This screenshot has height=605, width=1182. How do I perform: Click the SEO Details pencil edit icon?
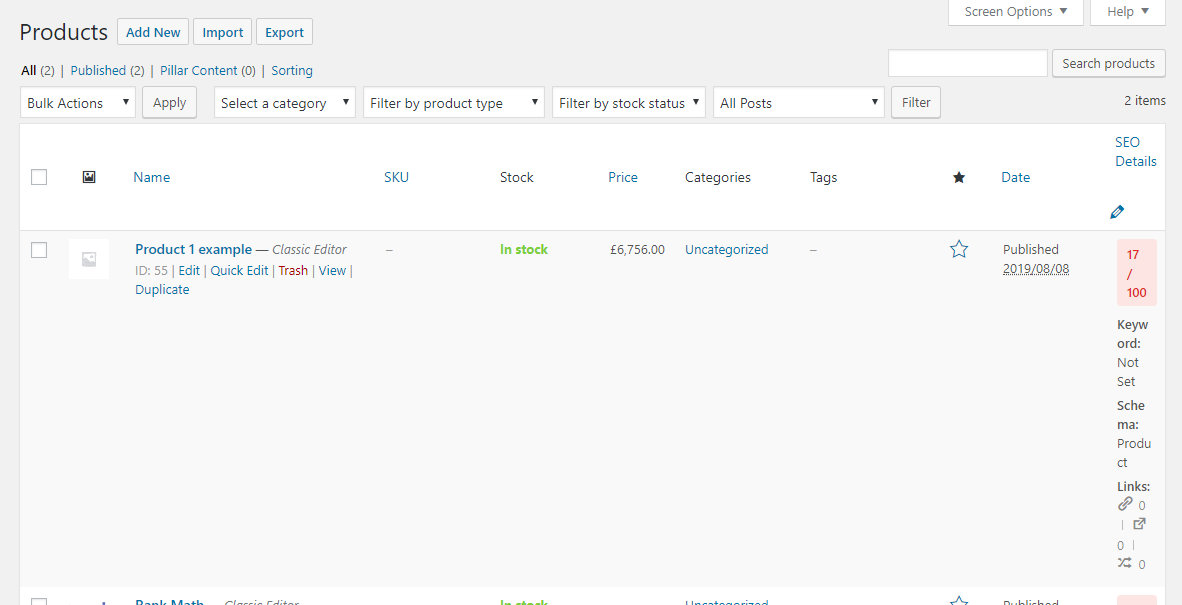[x=1117, y=212]
